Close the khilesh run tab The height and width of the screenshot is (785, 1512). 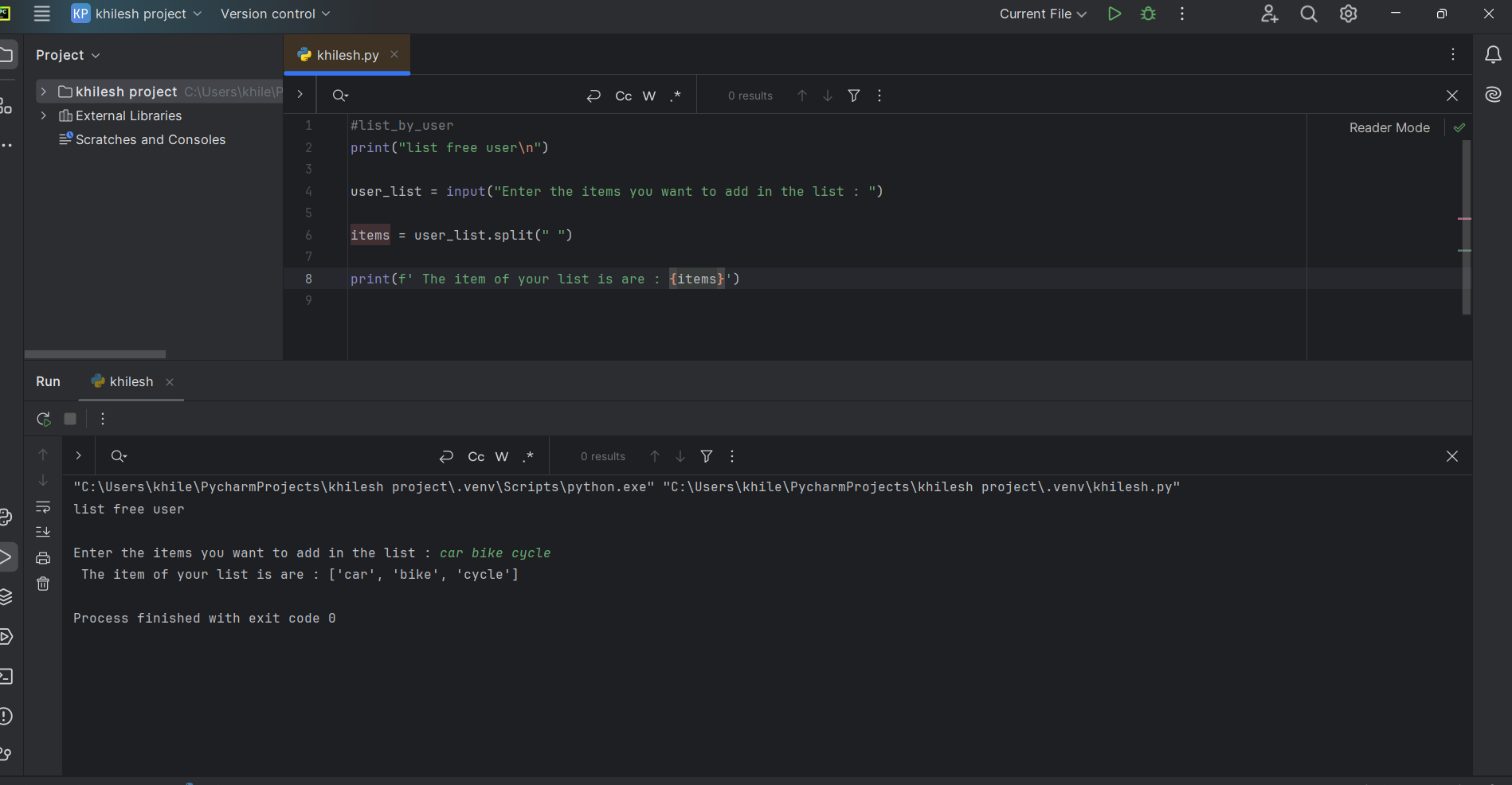pos(170,382)
